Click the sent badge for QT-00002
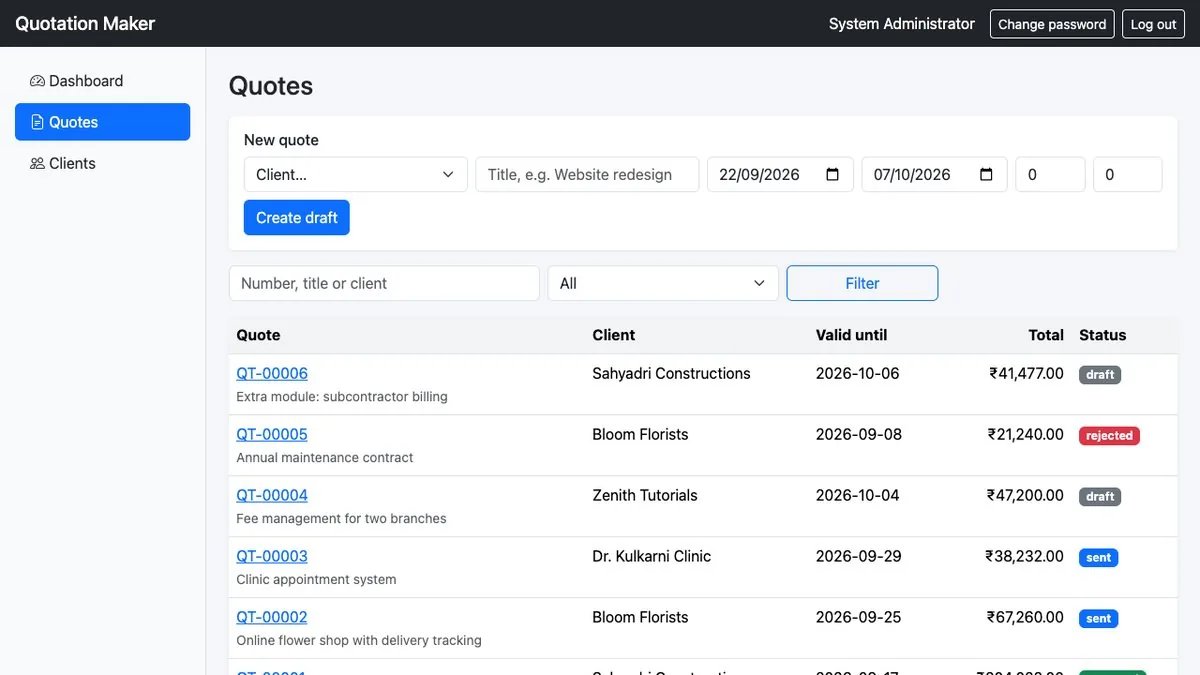The width and height of the screenshot is (1200, 675). (1098, 619)
